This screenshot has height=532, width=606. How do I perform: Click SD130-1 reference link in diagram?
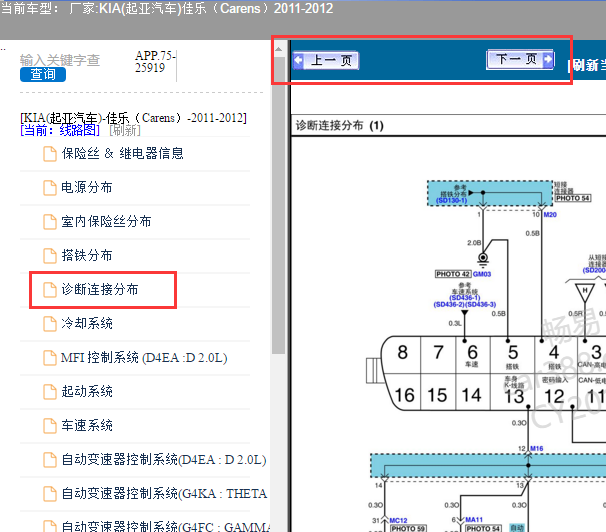451,201
